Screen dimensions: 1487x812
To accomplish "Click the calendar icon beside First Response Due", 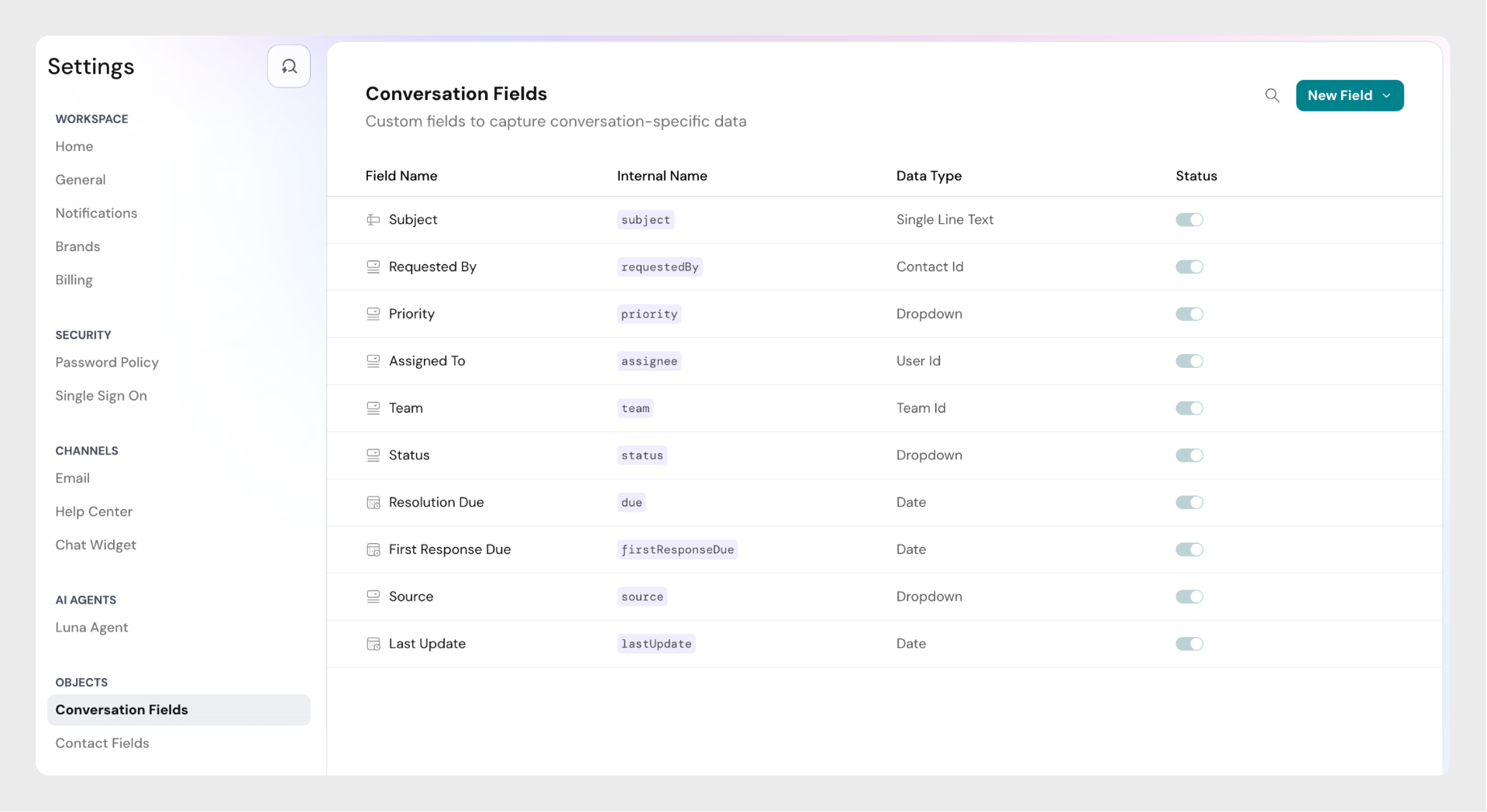I will click(373, 550).
